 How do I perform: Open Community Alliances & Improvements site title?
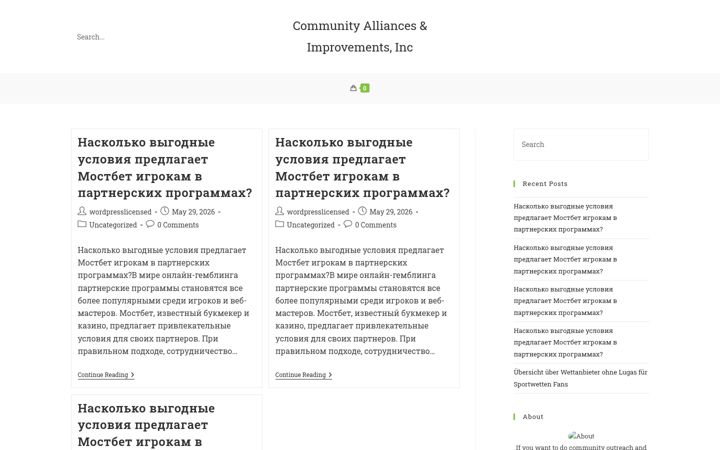360,36
